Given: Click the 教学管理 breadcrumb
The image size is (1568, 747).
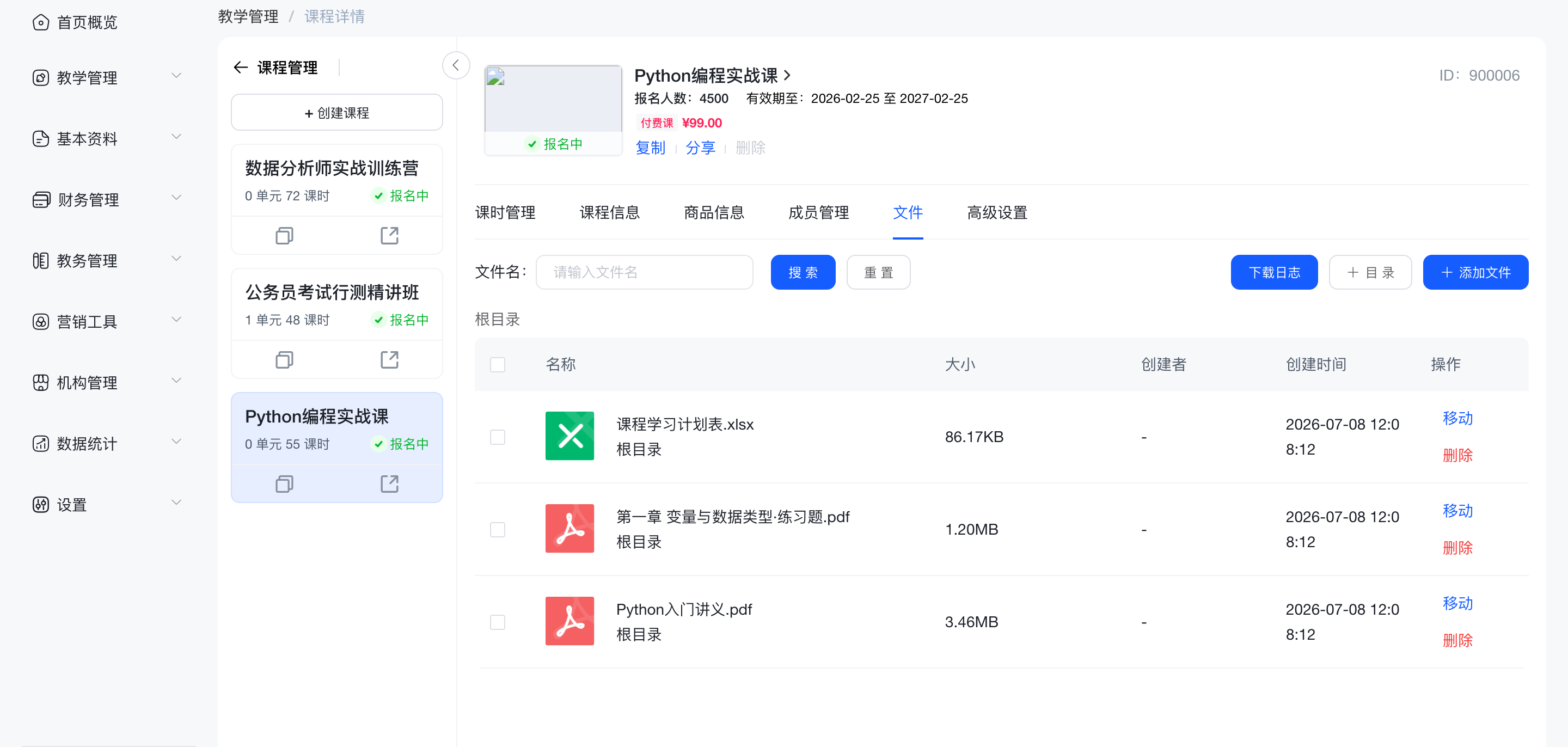Looking at the screenshot, I should pyautogui.click(x=248, y=16).
